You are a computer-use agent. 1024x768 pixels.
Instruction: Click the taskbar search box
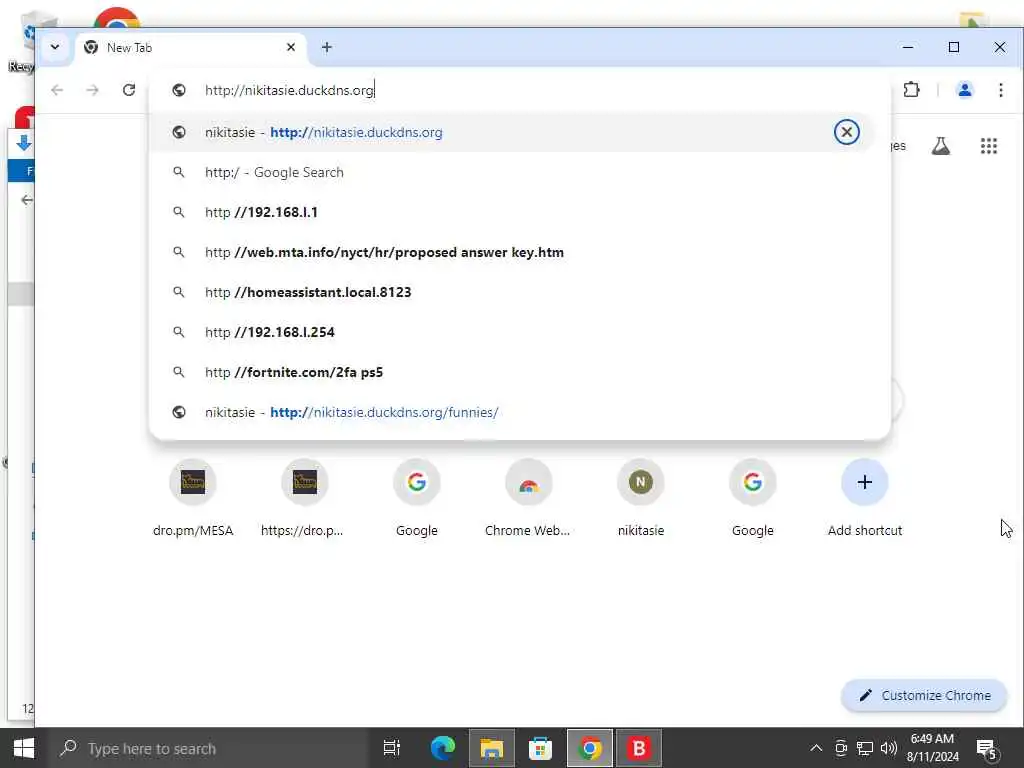[209, 748]
